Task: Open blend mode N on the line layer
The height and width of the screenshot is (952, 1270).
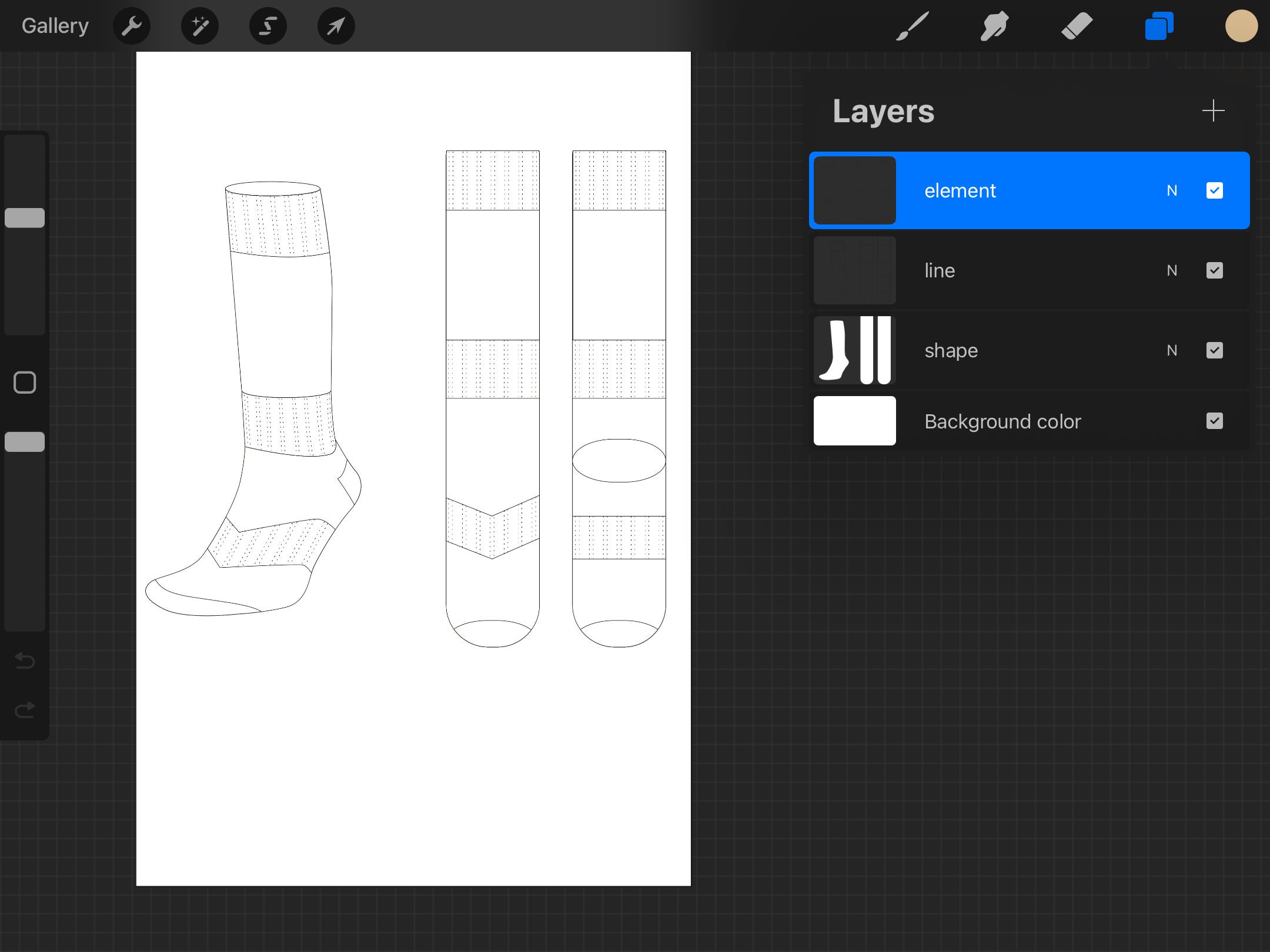Action: [x=1172, y=270]
